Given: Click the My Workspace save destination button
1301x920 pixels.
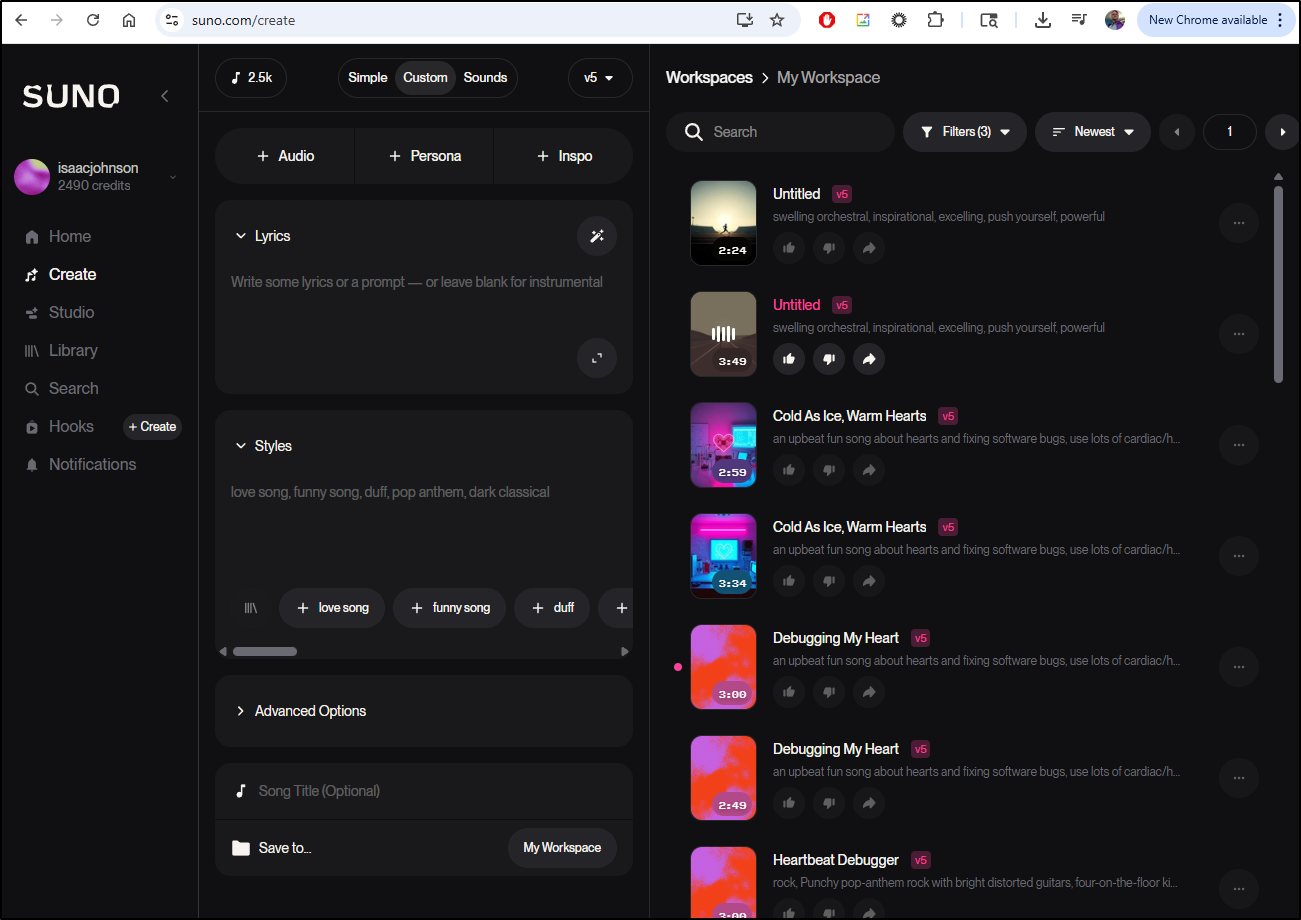Looking at the screenshot, I should tap(562, 848).
